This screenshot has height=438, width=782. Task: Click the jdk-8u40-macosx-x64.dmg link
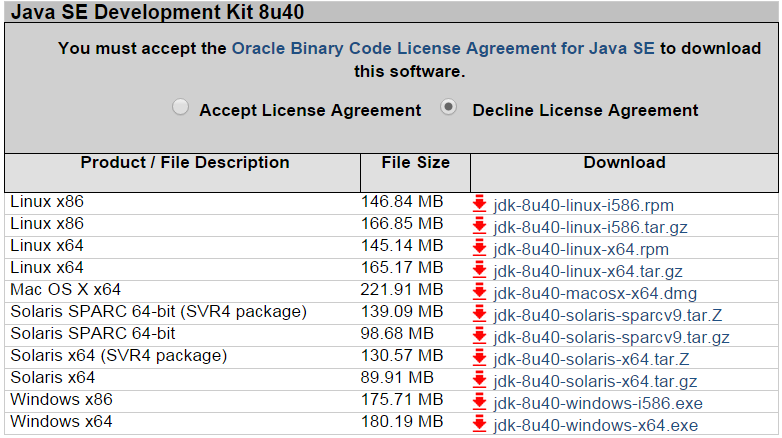coord(595,294)
